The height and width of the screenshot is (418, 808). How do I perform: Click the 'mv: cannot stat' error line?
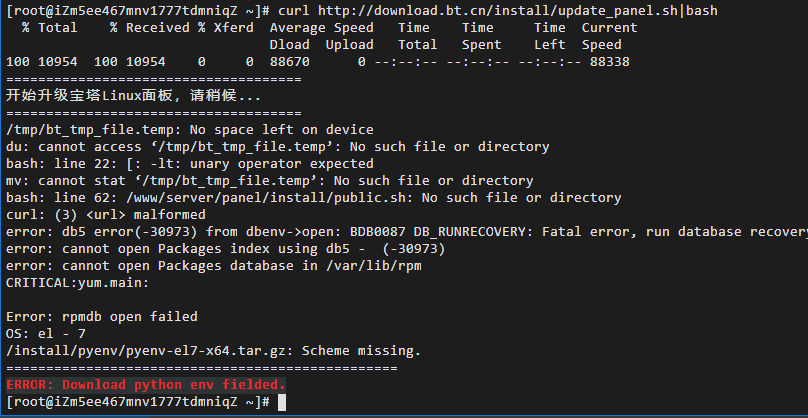[270, 180]
